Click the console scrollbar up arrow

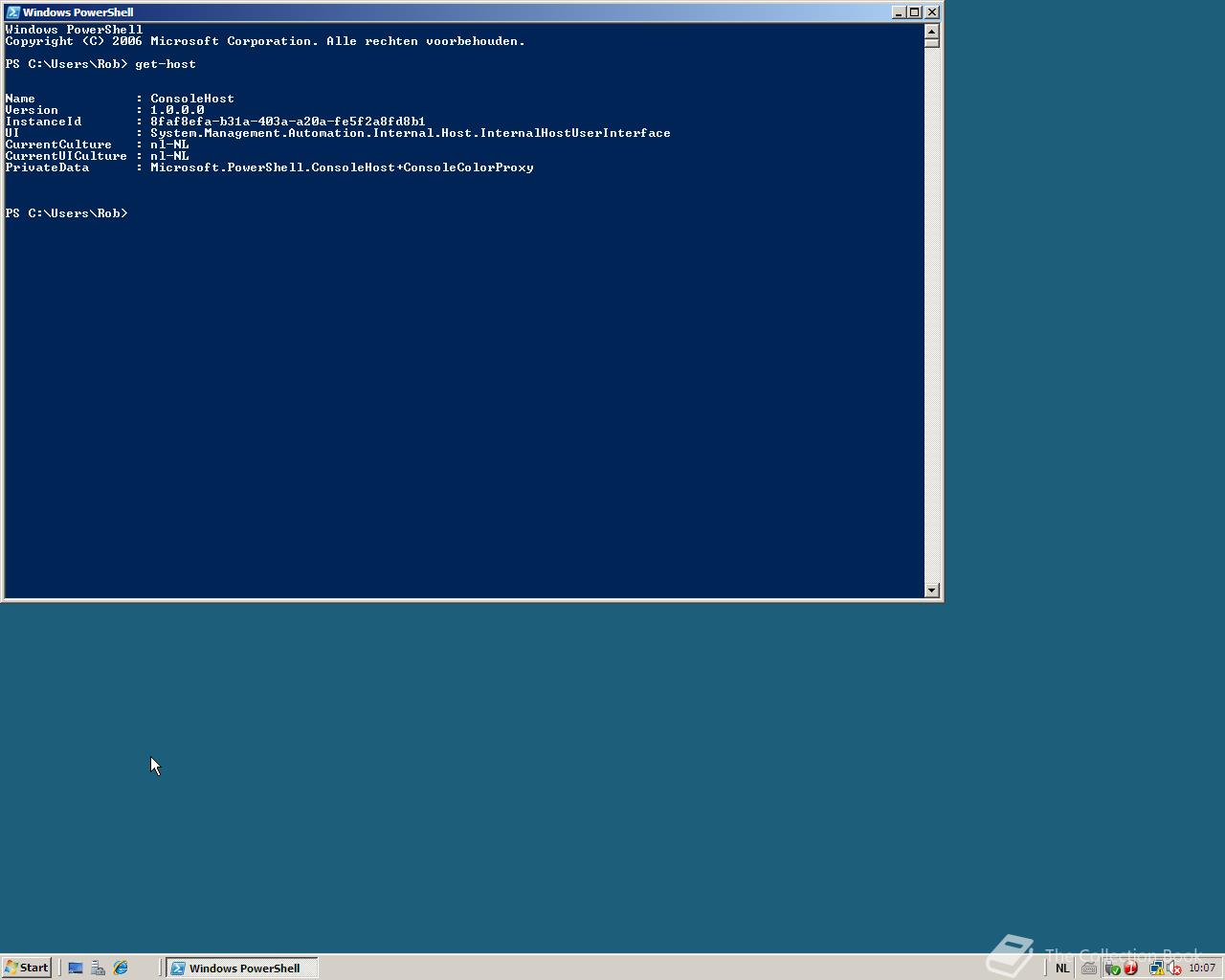click(932, 30)
